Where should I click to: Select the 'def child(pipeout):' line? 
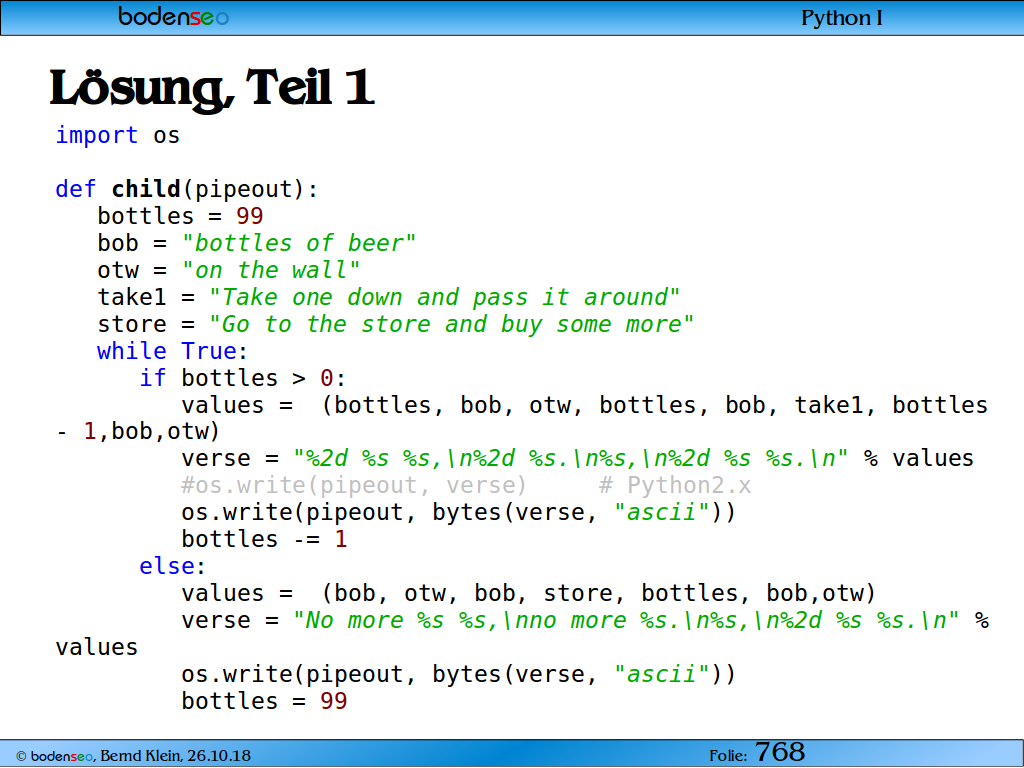pyautogui.click(x=187, y=189)
